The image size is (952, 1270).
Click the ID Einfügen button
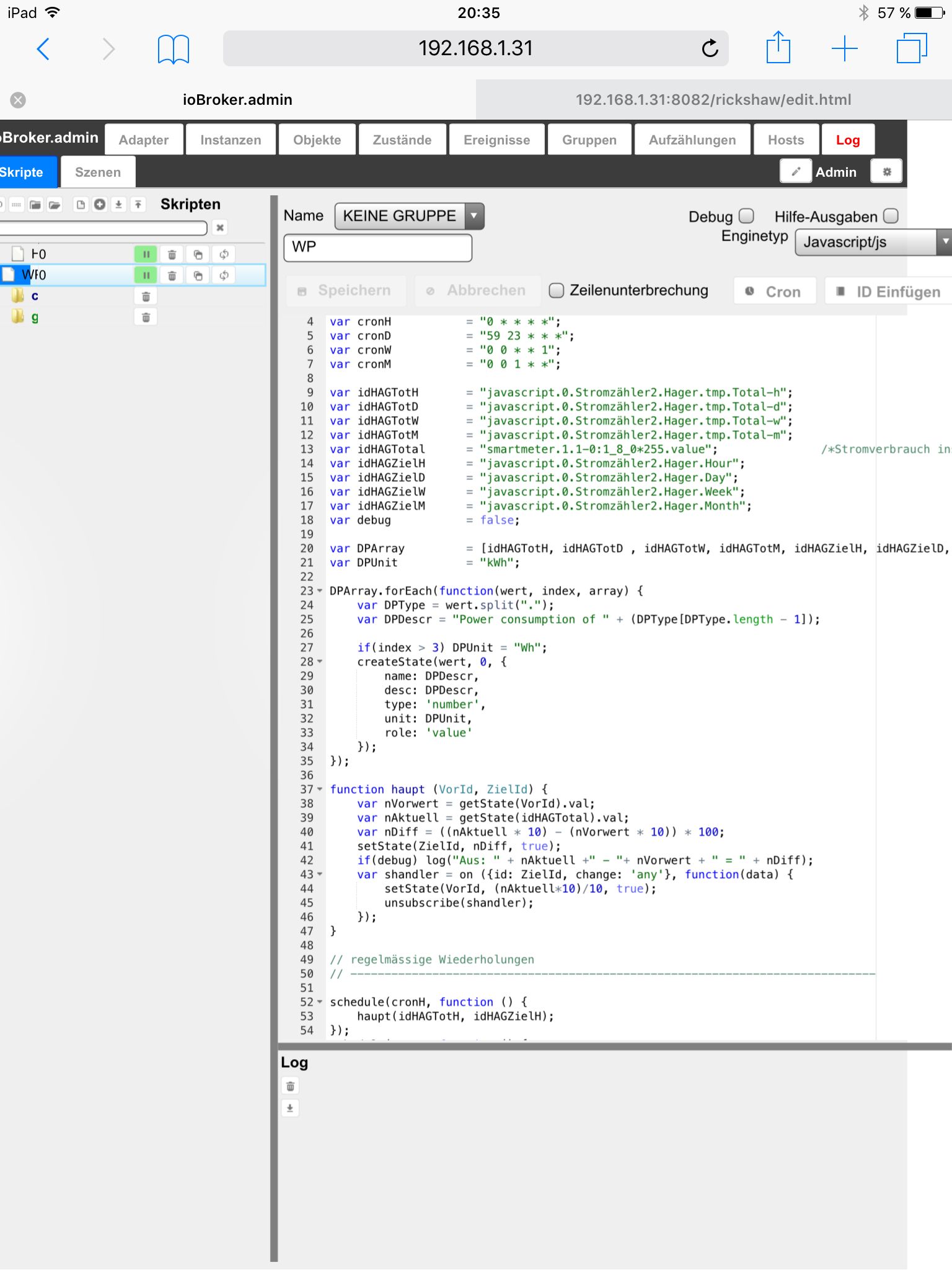(888, 291)
